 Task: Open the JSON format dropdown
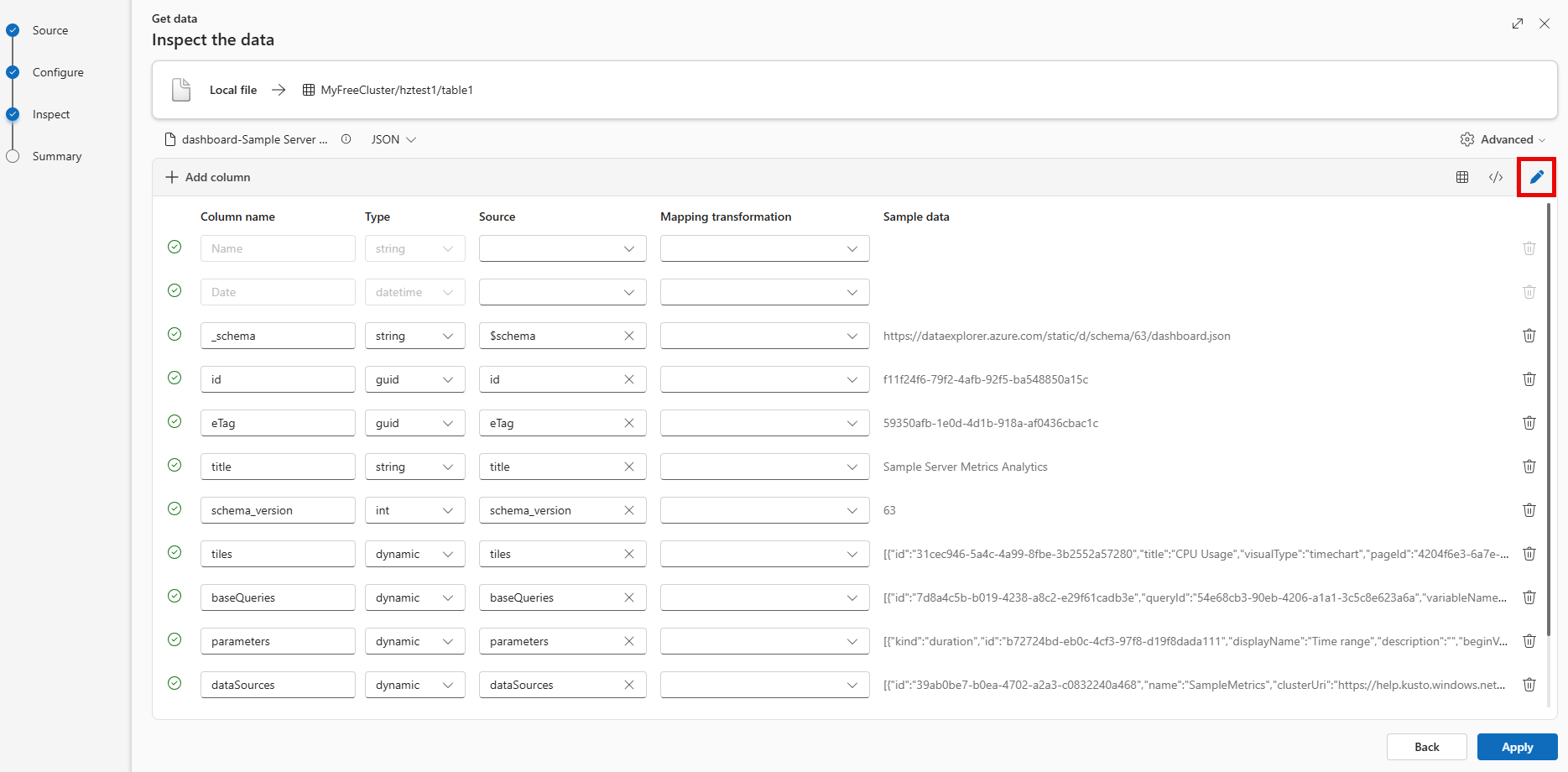[393, 139]
